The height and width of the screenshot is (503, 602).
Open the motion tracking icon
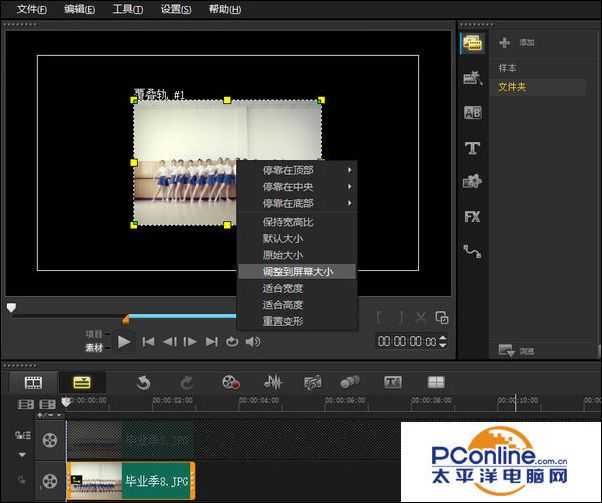coord(350,382)
